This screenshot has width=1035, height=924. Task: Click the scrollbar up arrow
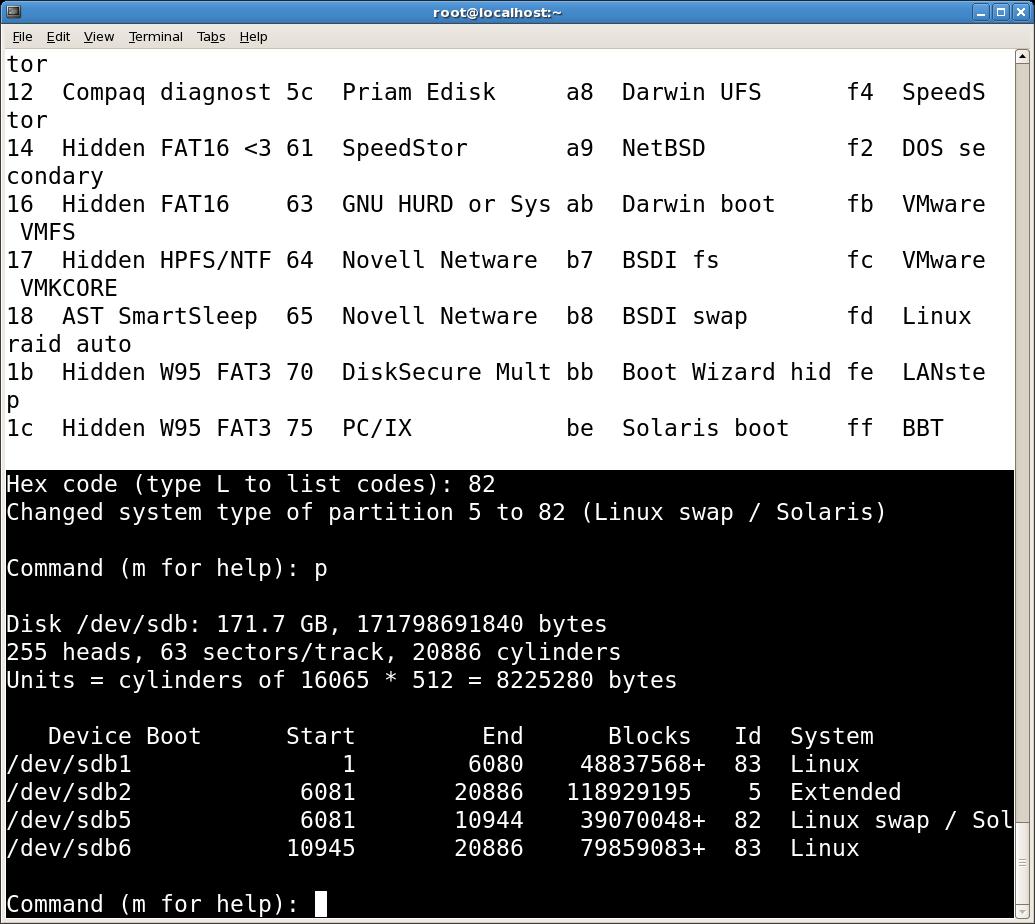tap(1022, 57)
